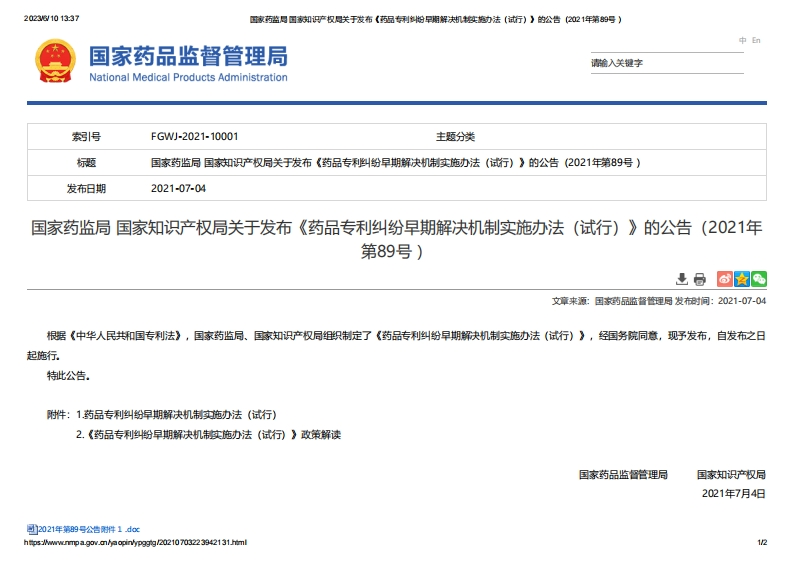Open attachment 2 政策解读 link
The width and height of the screenshot is (793, 561).
[208, 435]
